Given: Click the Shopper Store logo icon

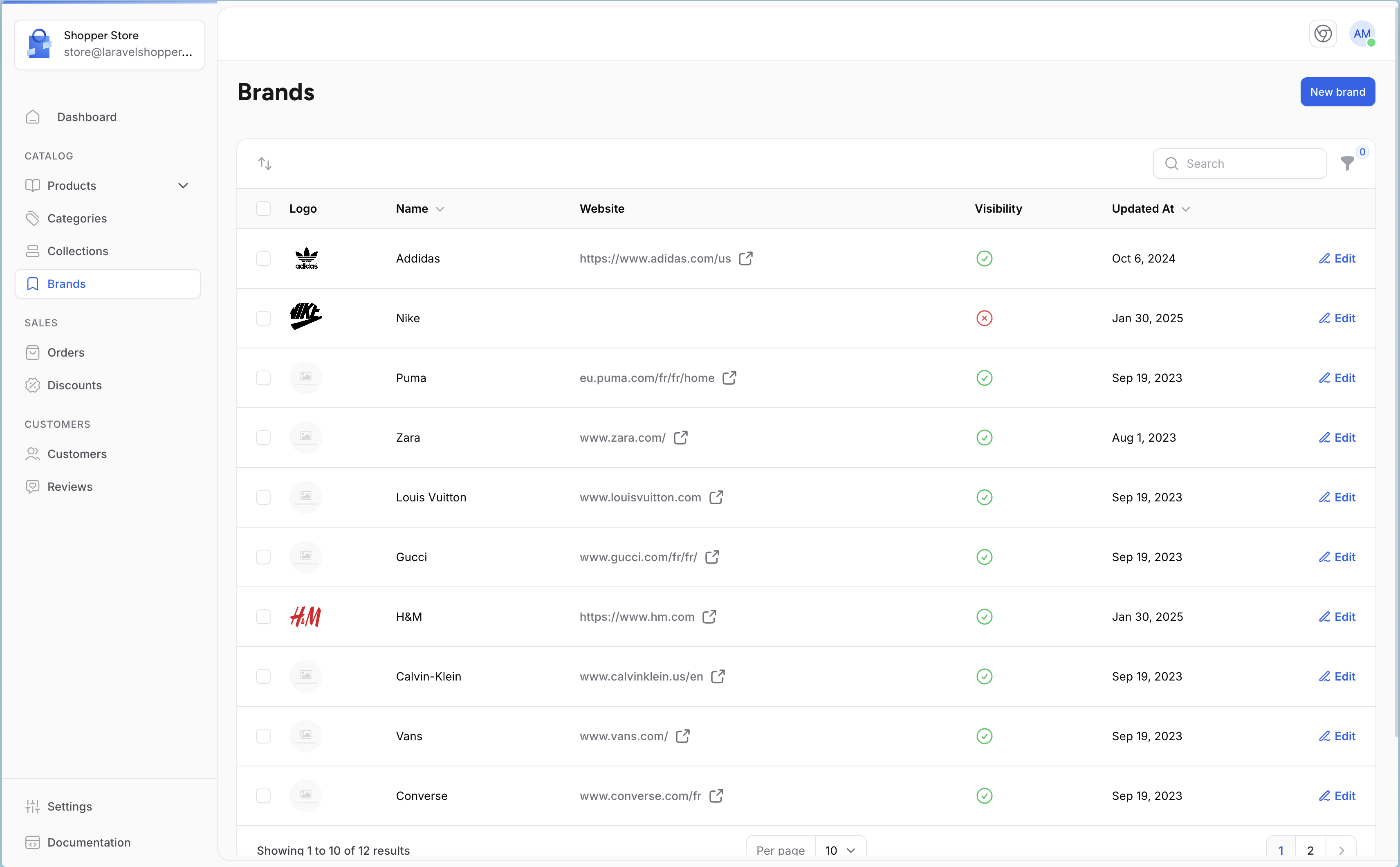Looking at the screenshot, I should tap(40, 44).
